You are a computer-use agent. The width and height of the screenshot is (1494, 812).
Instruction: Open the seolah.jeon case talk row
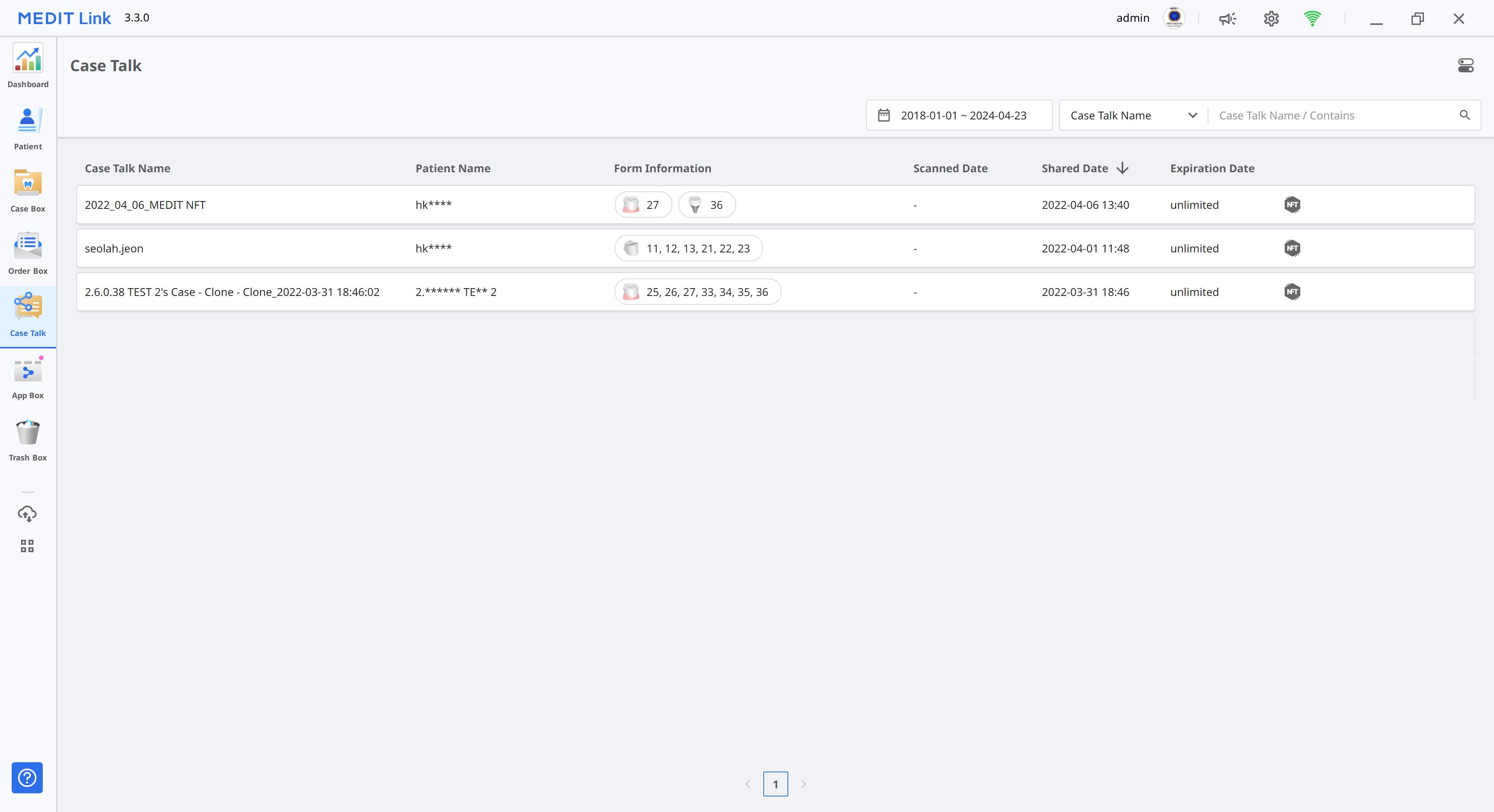pos(114,248)
